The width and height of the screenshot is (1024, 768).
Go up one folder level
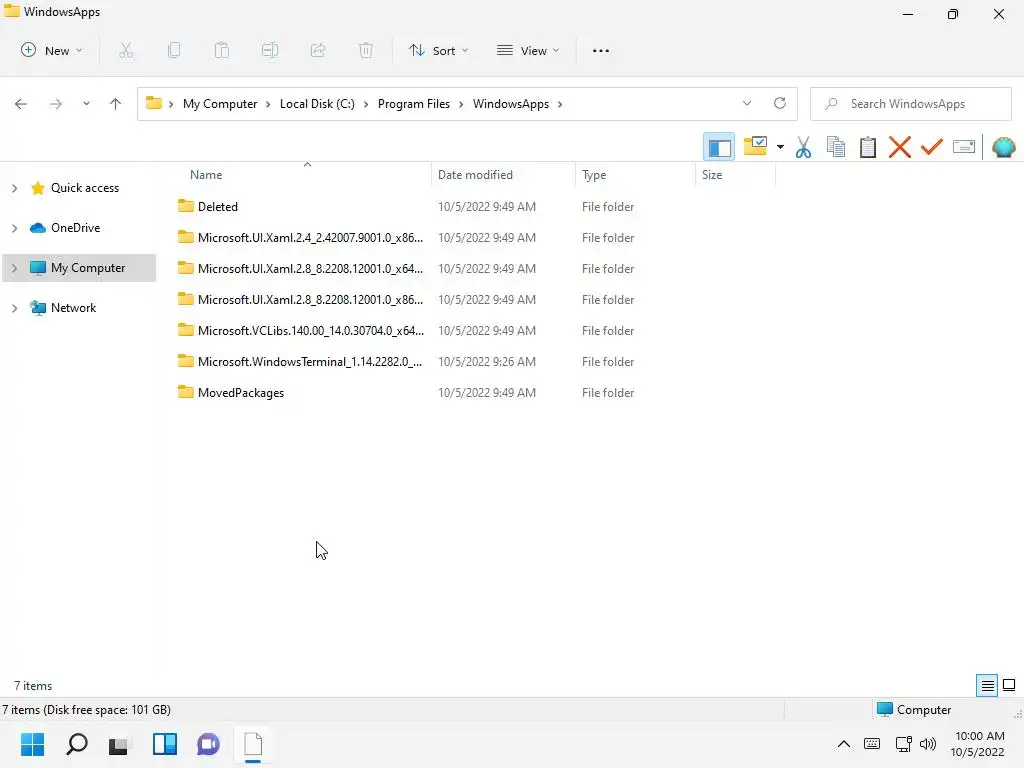(116, 104)
